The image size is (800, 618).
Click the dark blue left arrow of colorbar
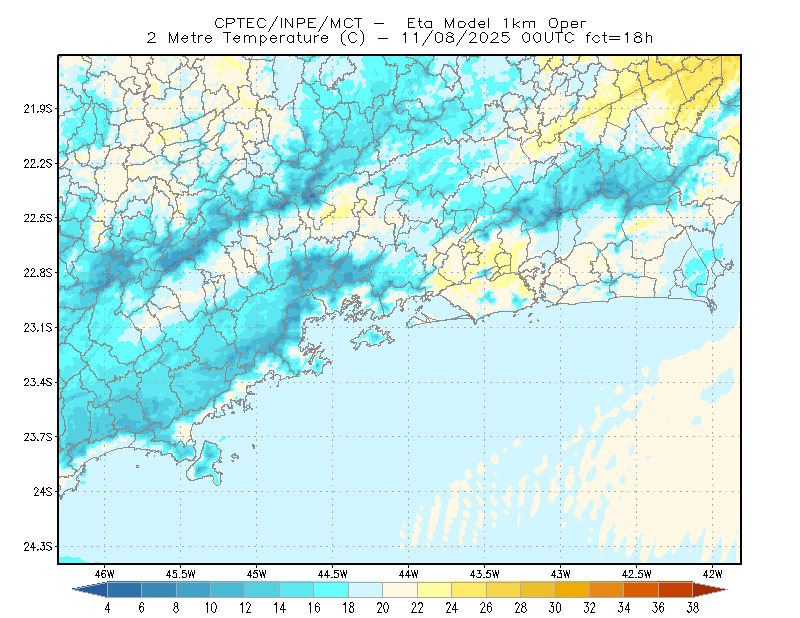pyautogui.click(x=90, y=590)
